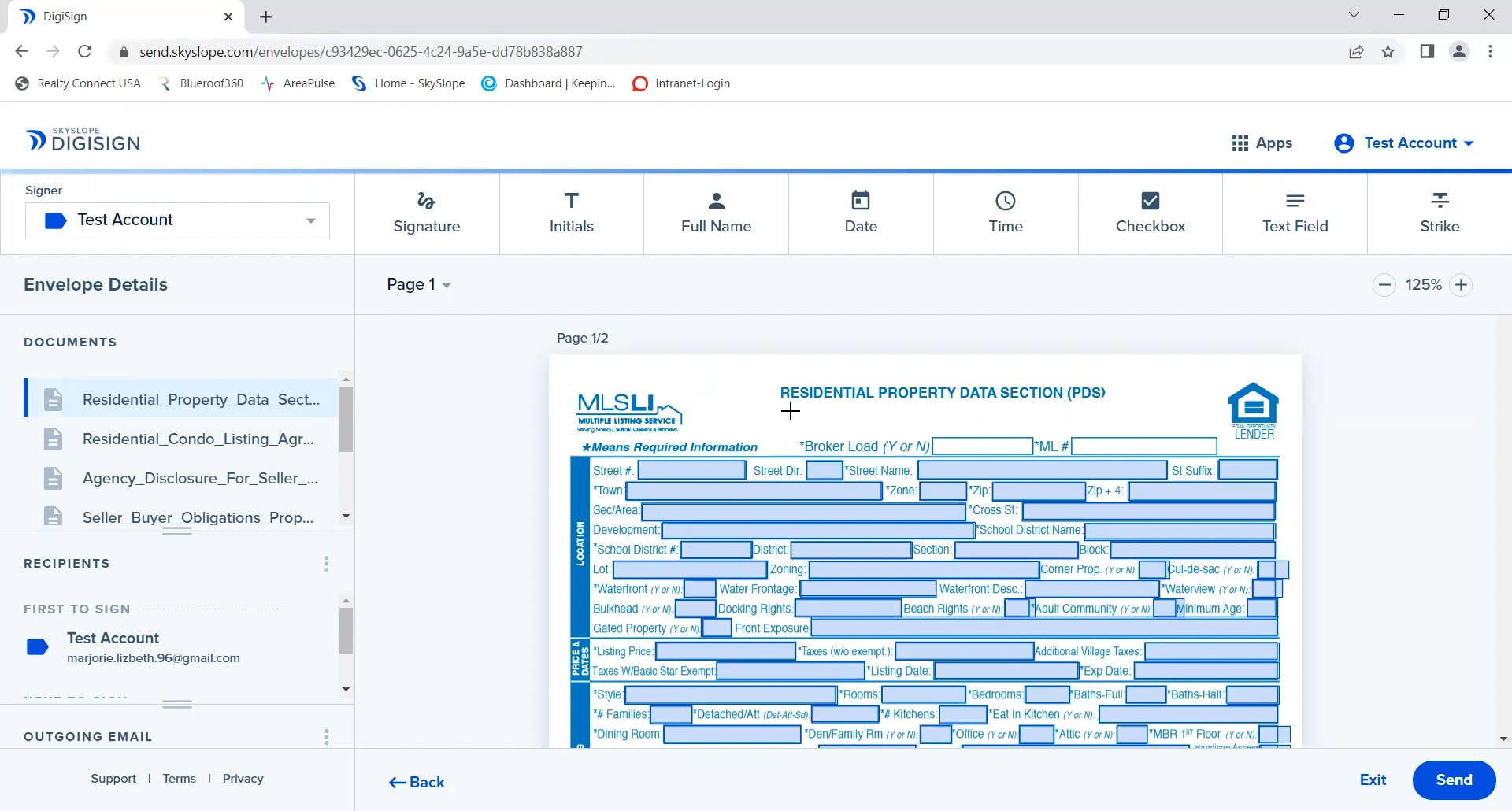Click documents list scrollbar down arrow
The image size is (1512, 811).
coord(346,517)
